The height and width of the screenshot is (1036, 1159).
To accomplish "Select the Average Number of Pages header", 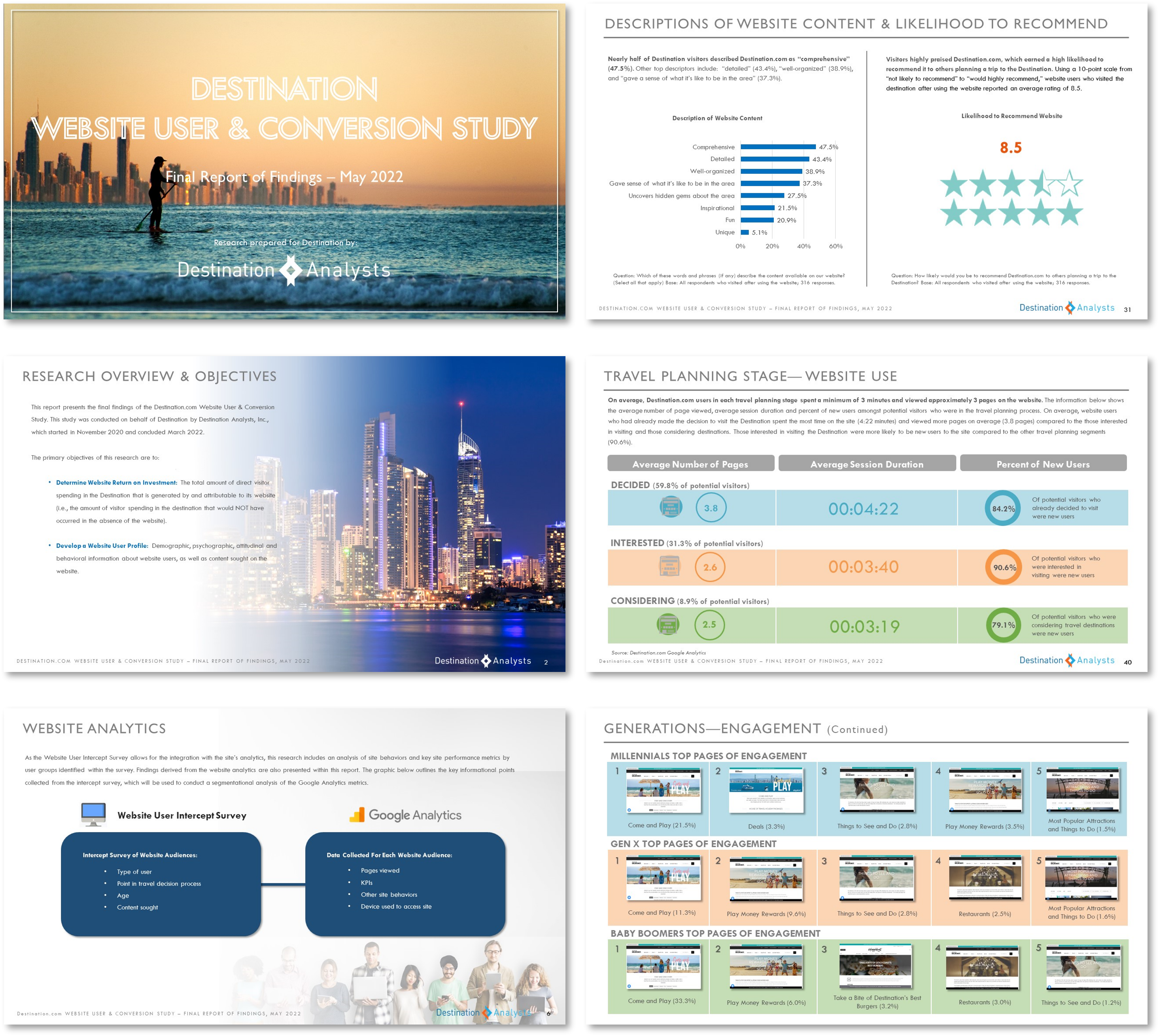I will [x=690, y=464].
